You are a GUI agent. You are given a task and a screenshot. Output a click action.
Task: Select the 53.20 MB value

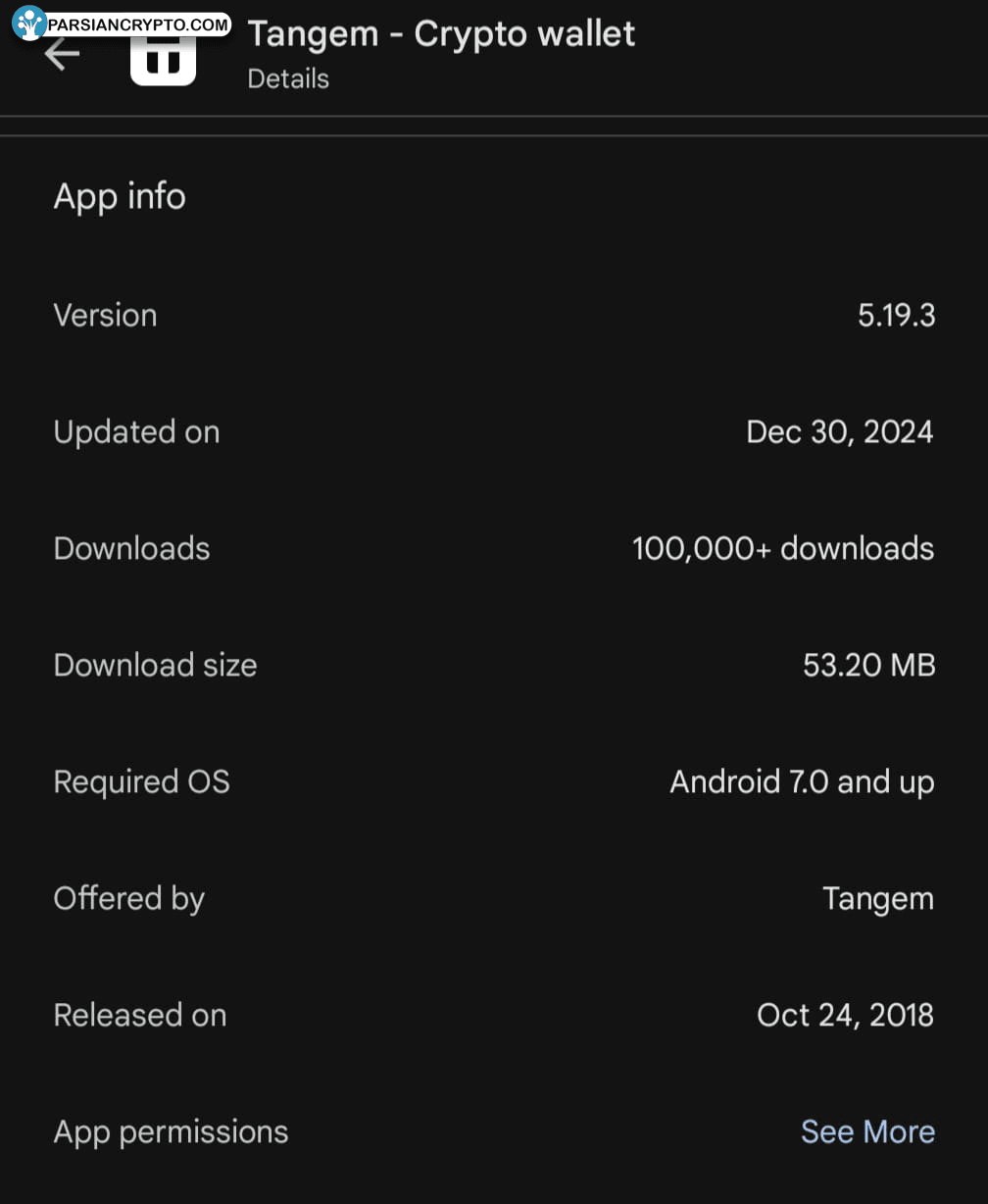coord(869,665)
